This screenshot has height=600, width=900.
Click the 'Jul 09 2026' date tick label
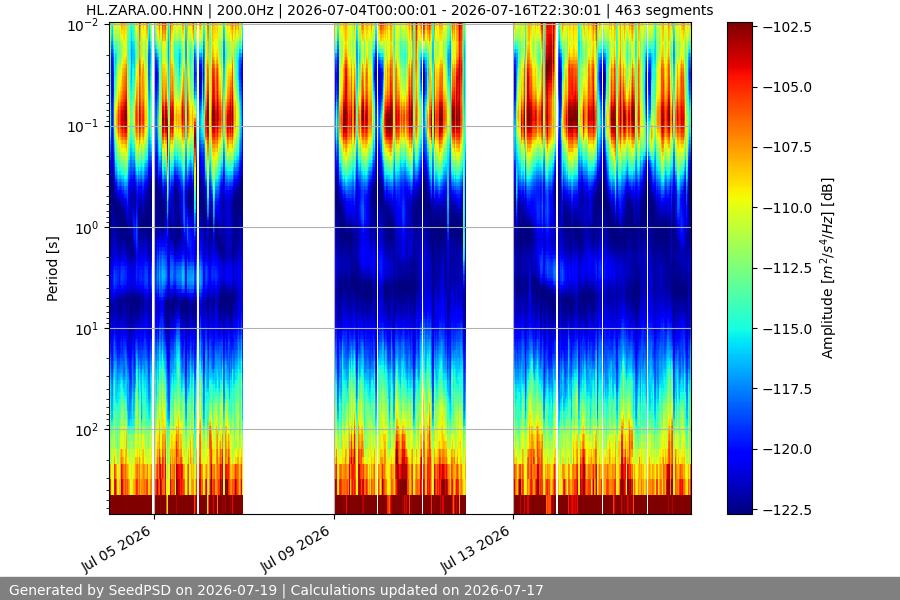click(x=296, y=549)
